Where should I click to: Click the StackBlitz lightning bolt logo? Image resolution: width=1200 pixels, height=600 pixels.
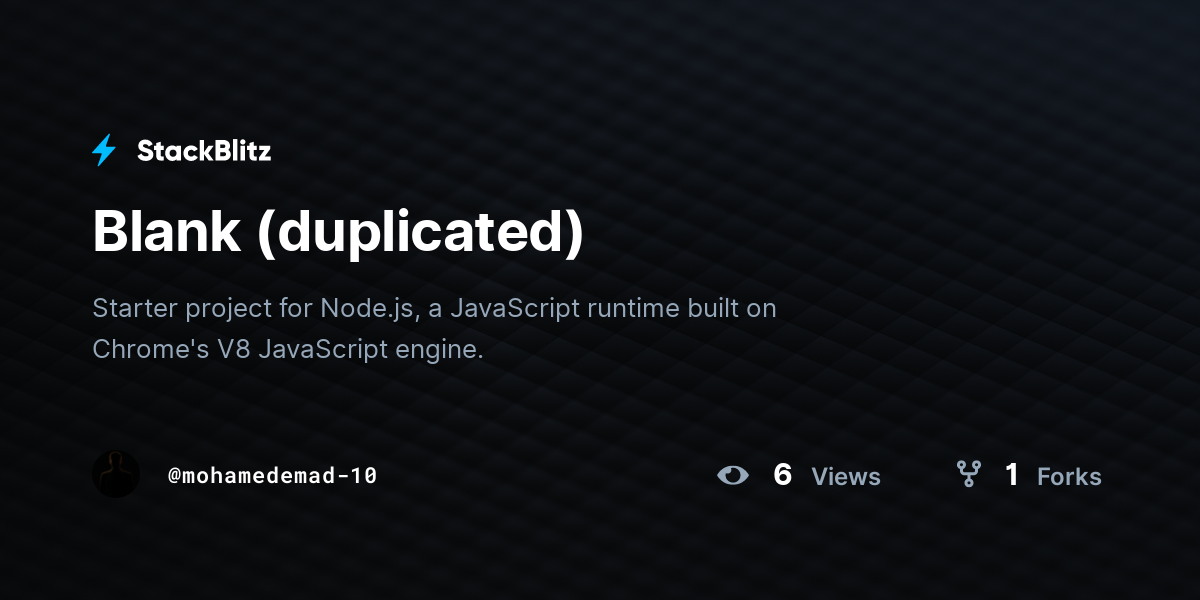point(104,151)
